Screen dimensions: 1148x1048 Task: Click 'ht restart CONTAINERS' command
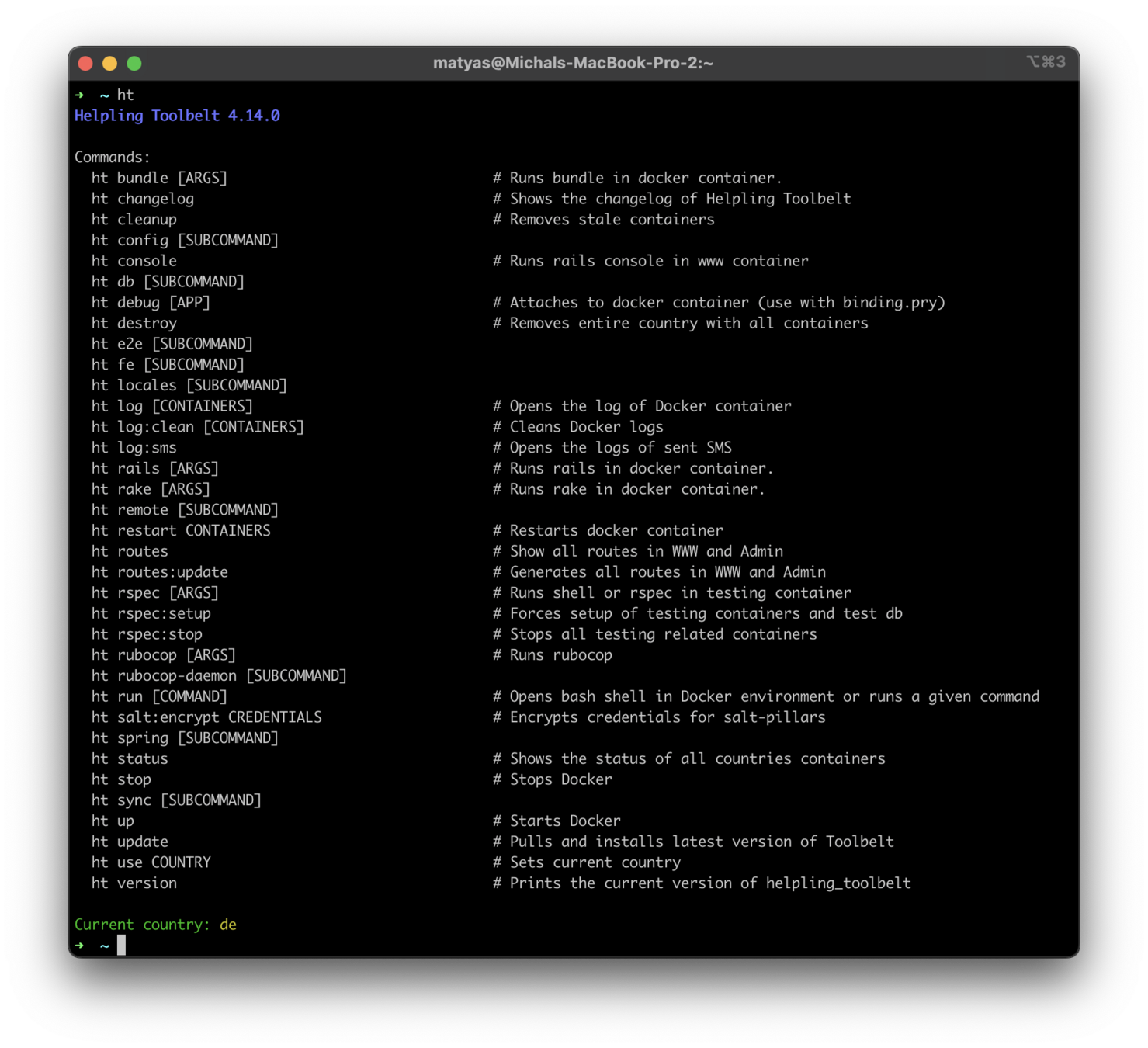point(181,531)
